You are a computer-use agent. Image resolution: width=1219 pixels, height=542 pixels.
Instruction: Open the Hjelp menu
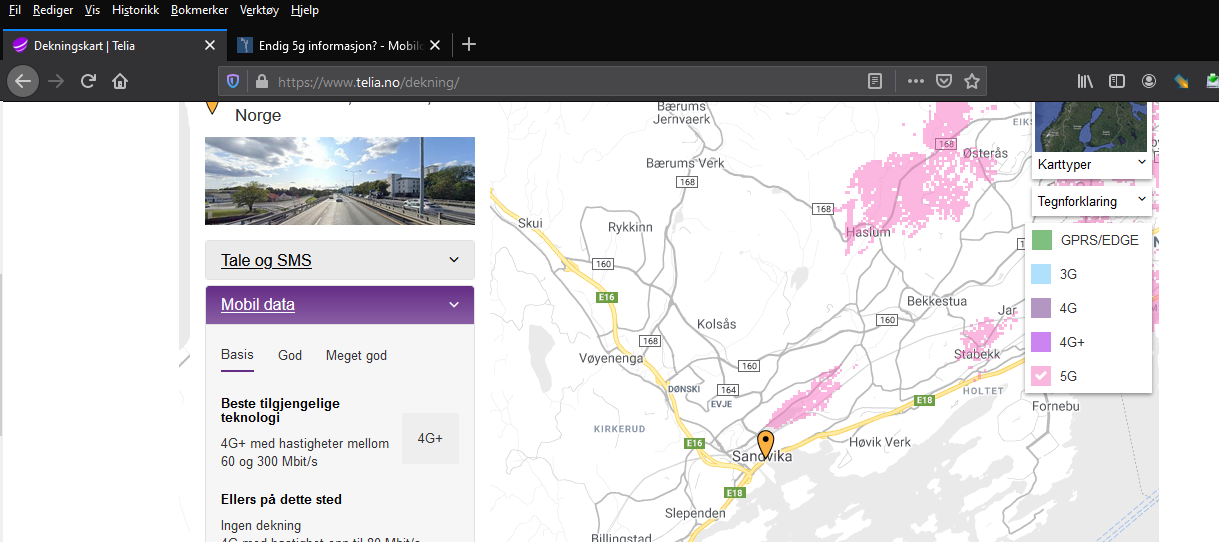(305, 10)
